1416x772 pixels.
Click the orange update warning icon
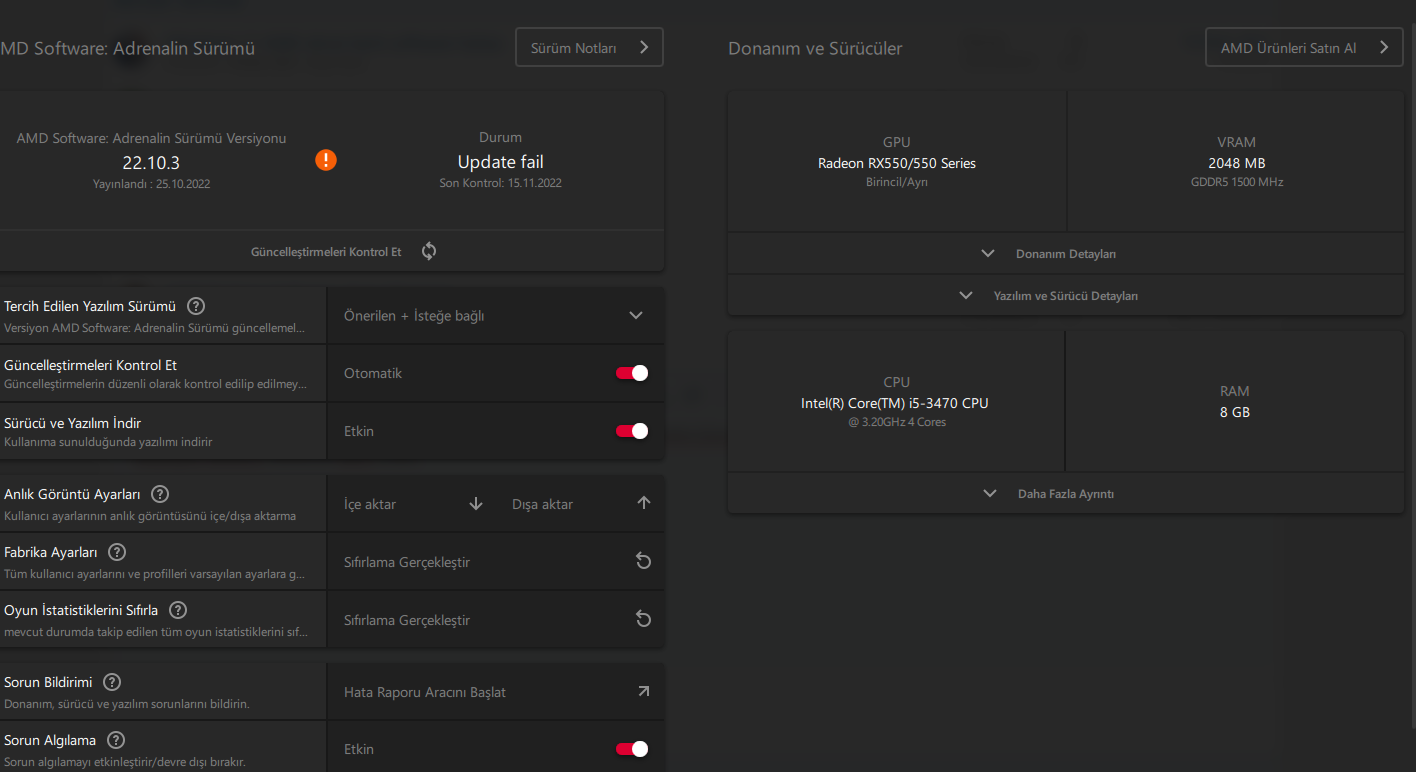pos(326,160)
